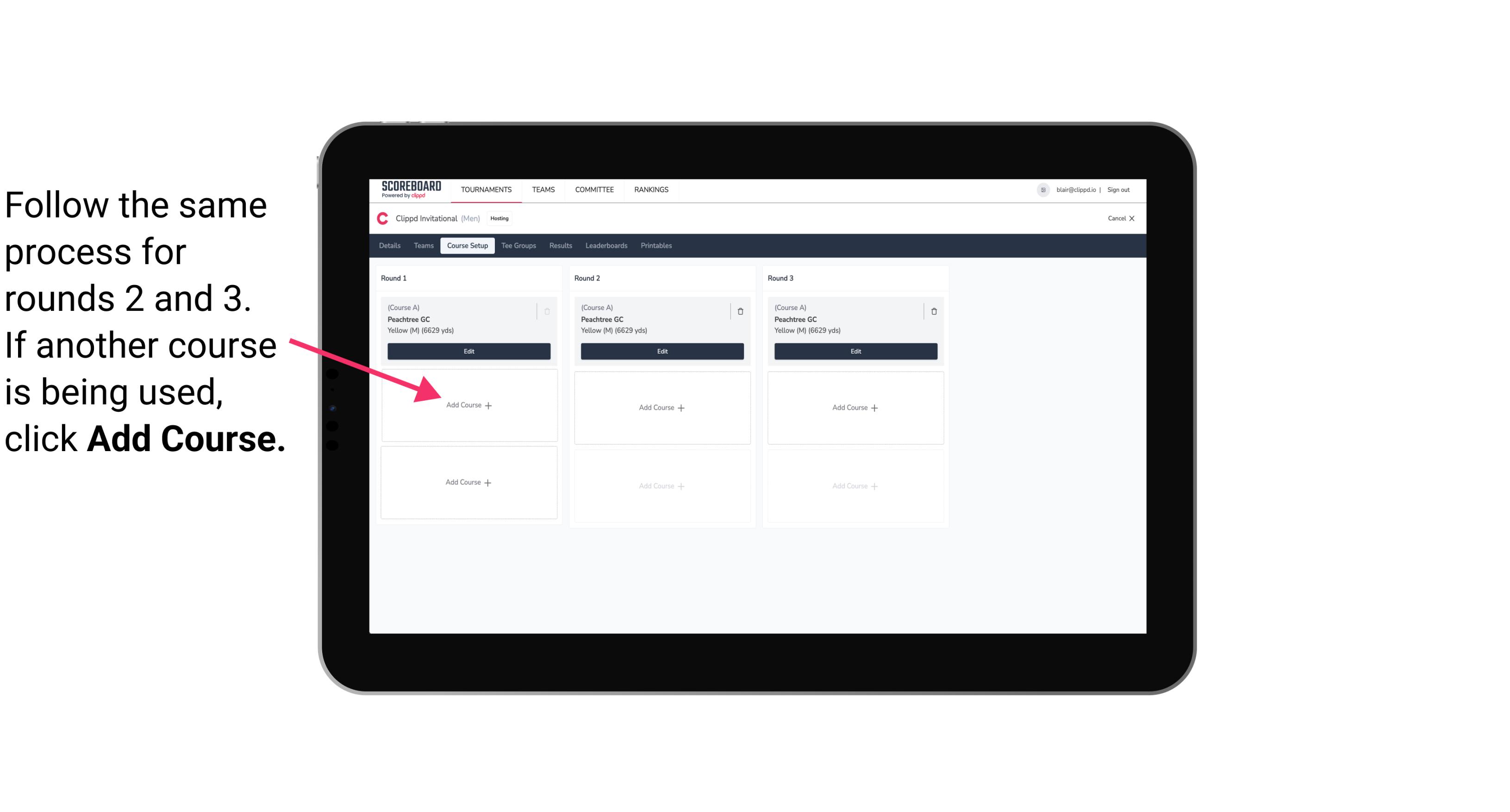The width and height of the screenshot is (1510, 812).
Task: Click the second Add Course in Round 1
Action: [468, 482]
